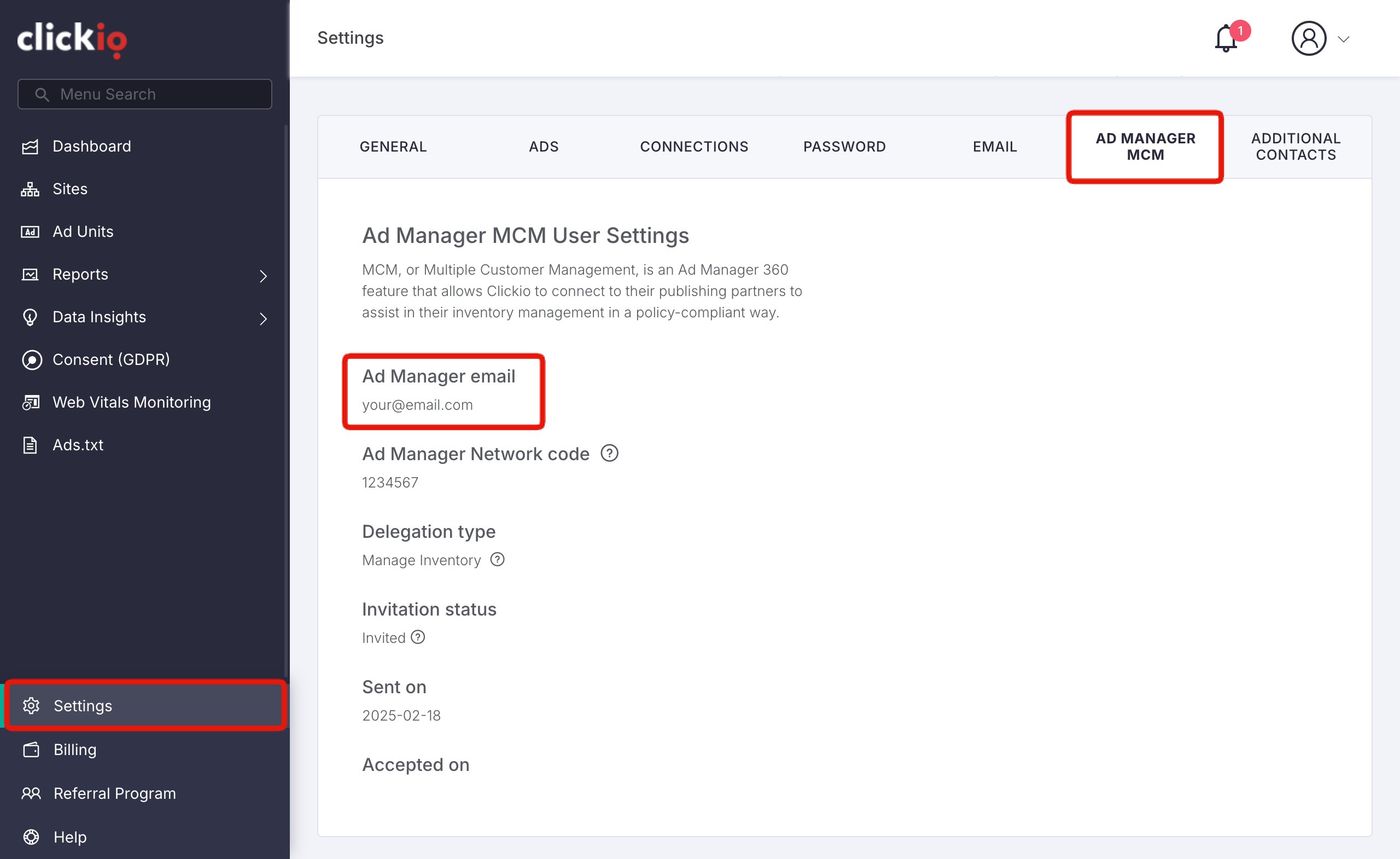Image resolution: width=1400 pixels, height=859 pixels.
Task: Click the user profile avatar icon
Action: (1309, 39)
